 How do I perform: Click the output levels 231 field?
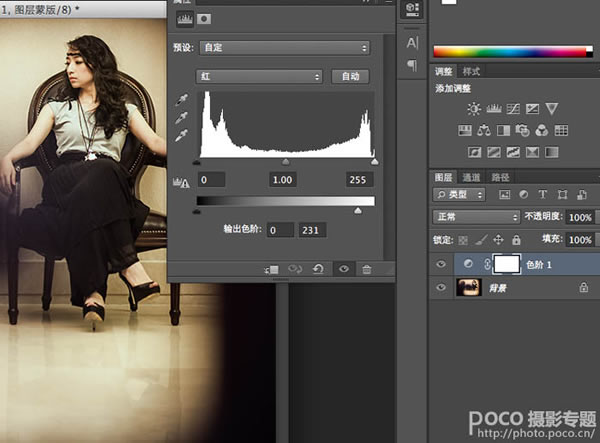(x=313, y=230)
